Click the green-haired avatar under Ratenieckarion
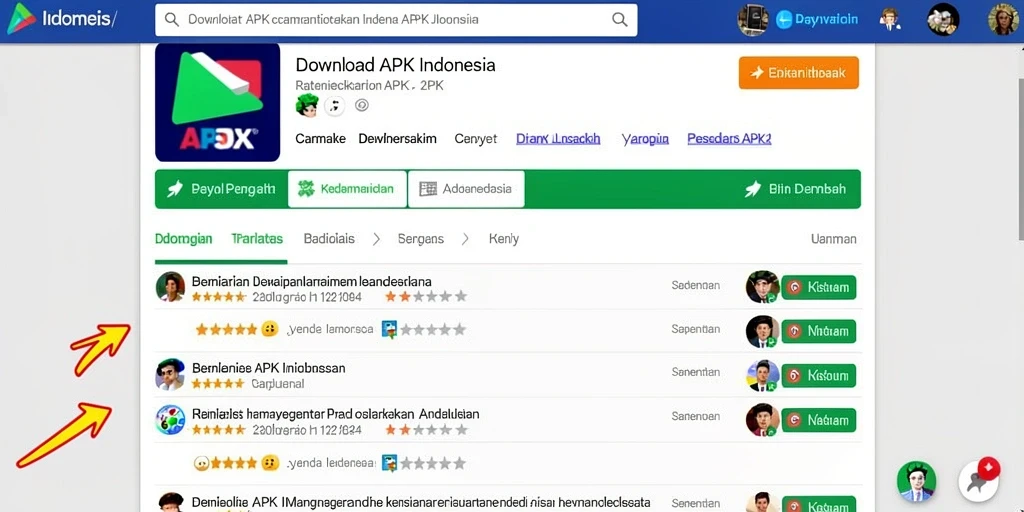This screenshot has height=512, width=1024. click(x=307, y=105)
